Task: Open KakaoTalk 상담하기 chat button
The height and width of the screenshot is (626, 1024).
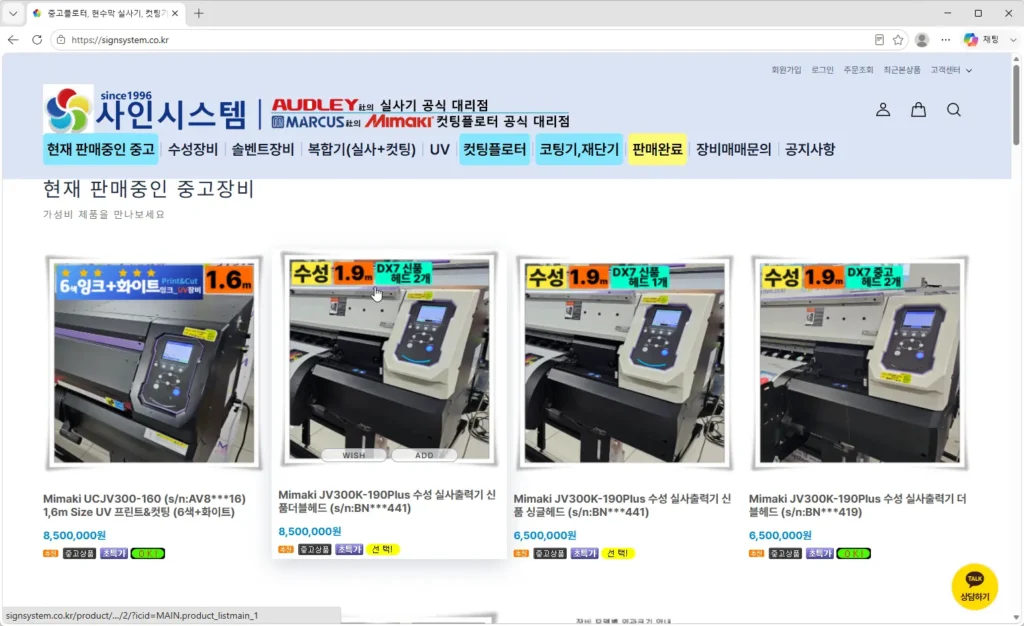Action: pos(974,586)
